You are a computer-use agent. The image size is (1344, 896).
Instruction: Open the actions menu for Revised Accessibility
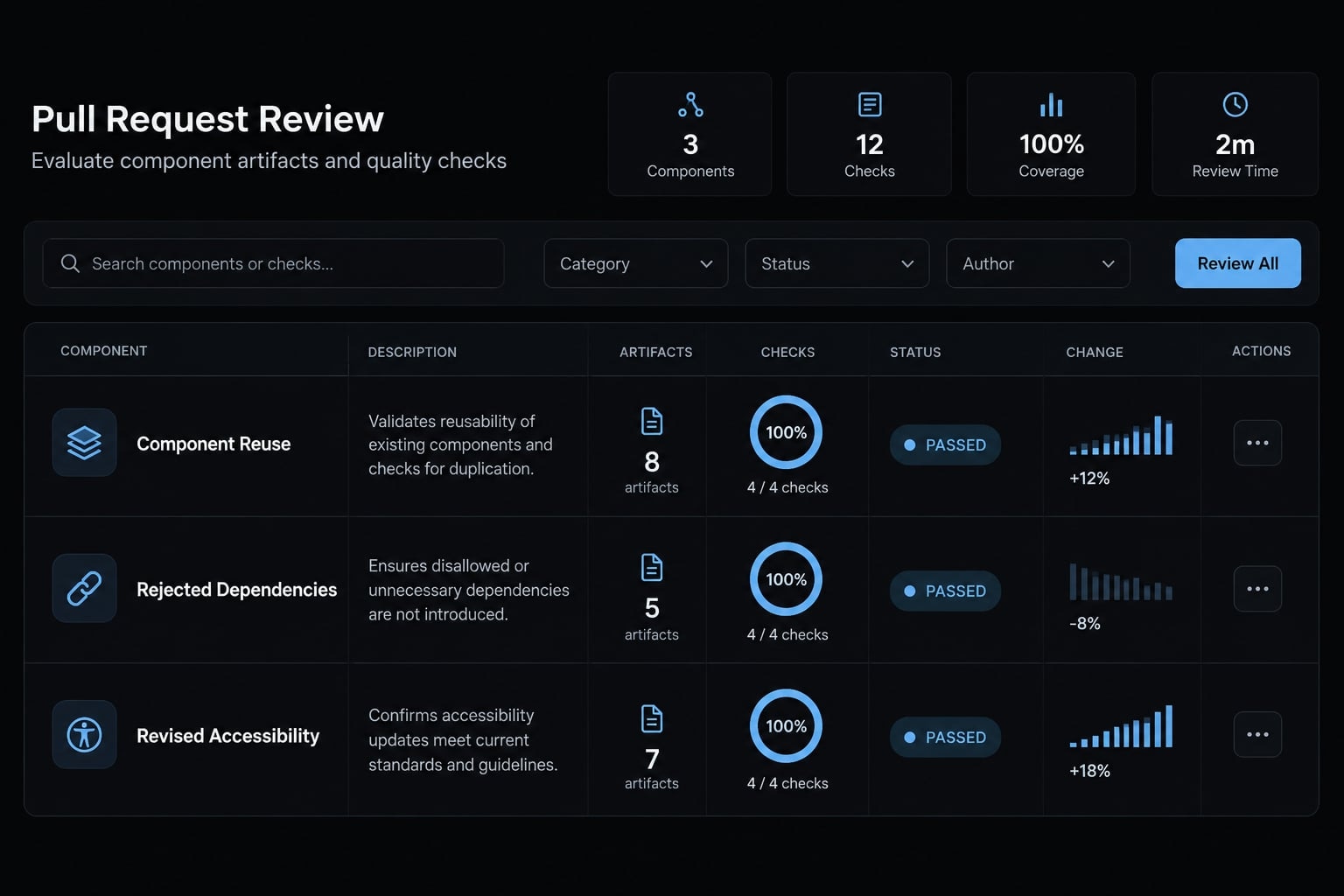[x=1257, y=734]
